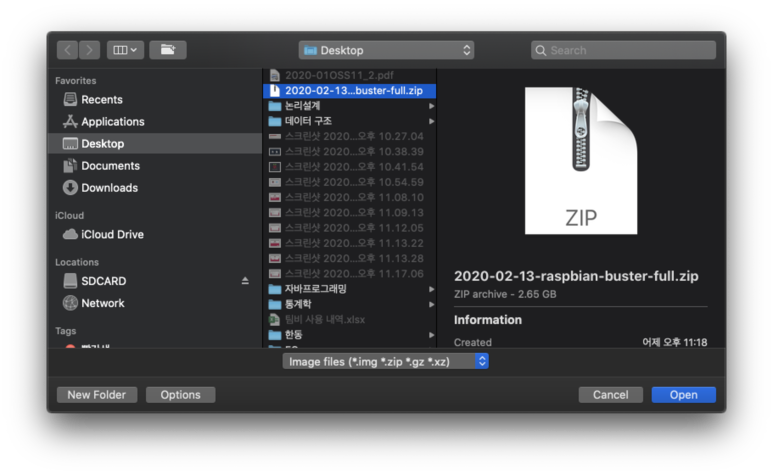The height and width of the screenshot is (475, 773).
Task: Select the SDCARD volume
Action: [x=155, y=281]
